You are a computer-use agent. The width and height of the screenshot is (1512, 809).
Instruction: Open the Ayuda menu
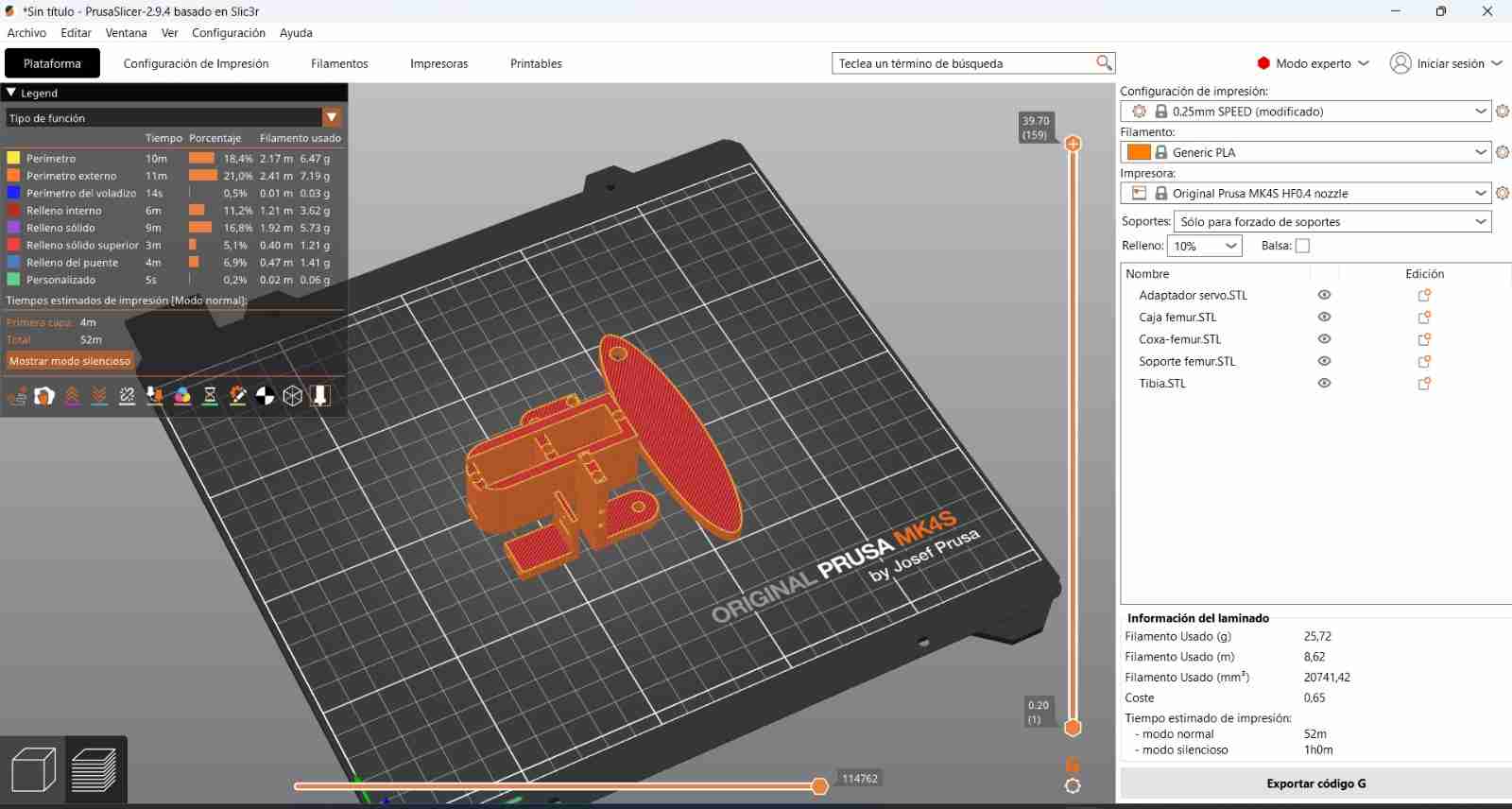(x=296, y=32)
